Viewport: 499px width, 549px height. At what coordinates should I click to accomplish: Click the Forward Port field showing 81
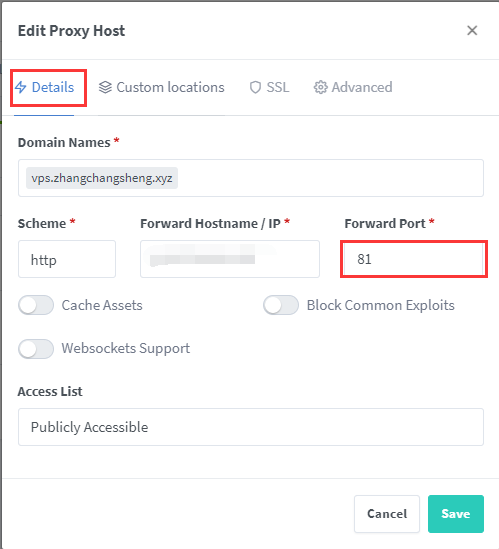pos(414,259)
